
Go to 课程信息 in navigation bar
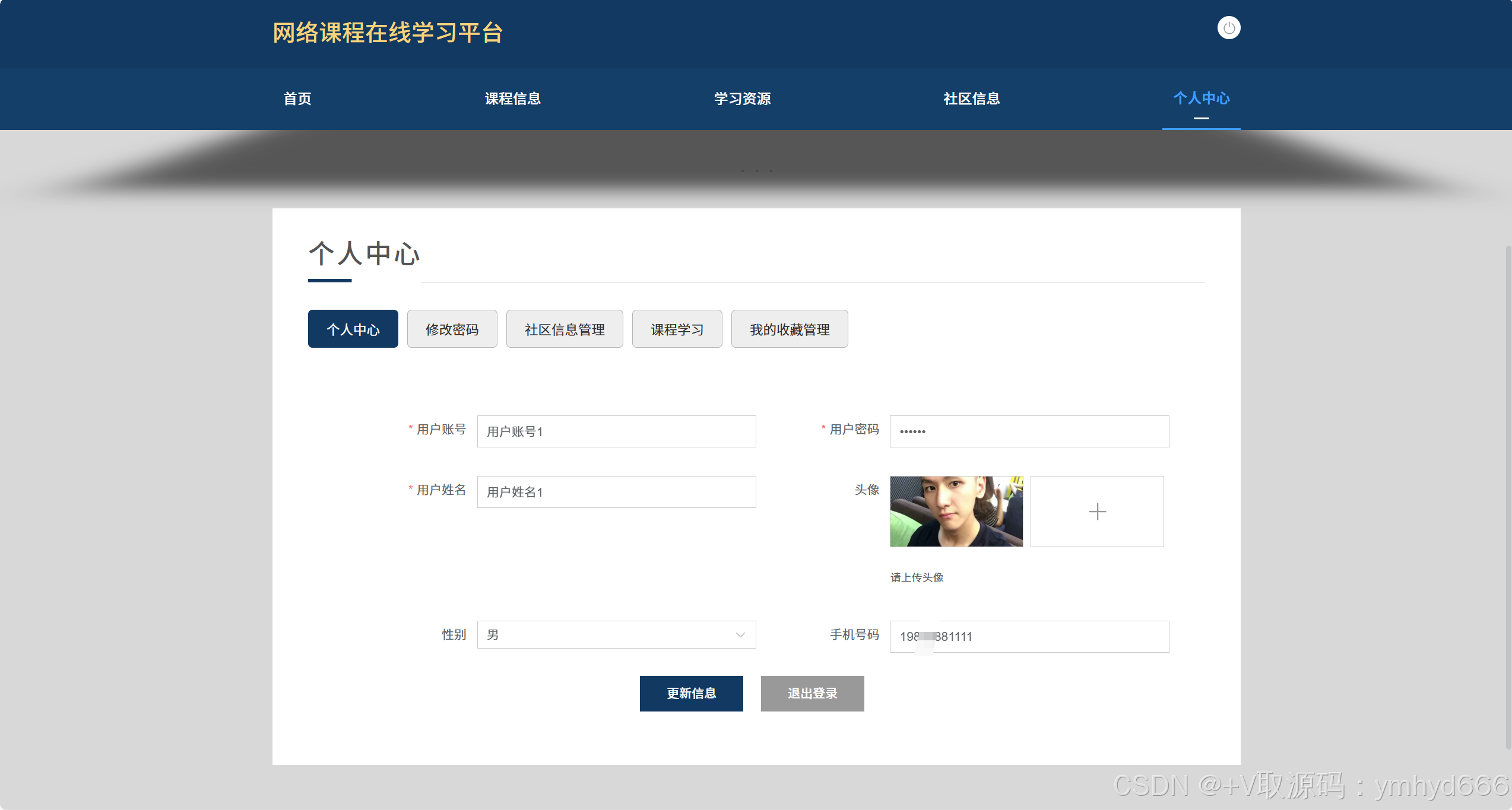click(512, 99)
